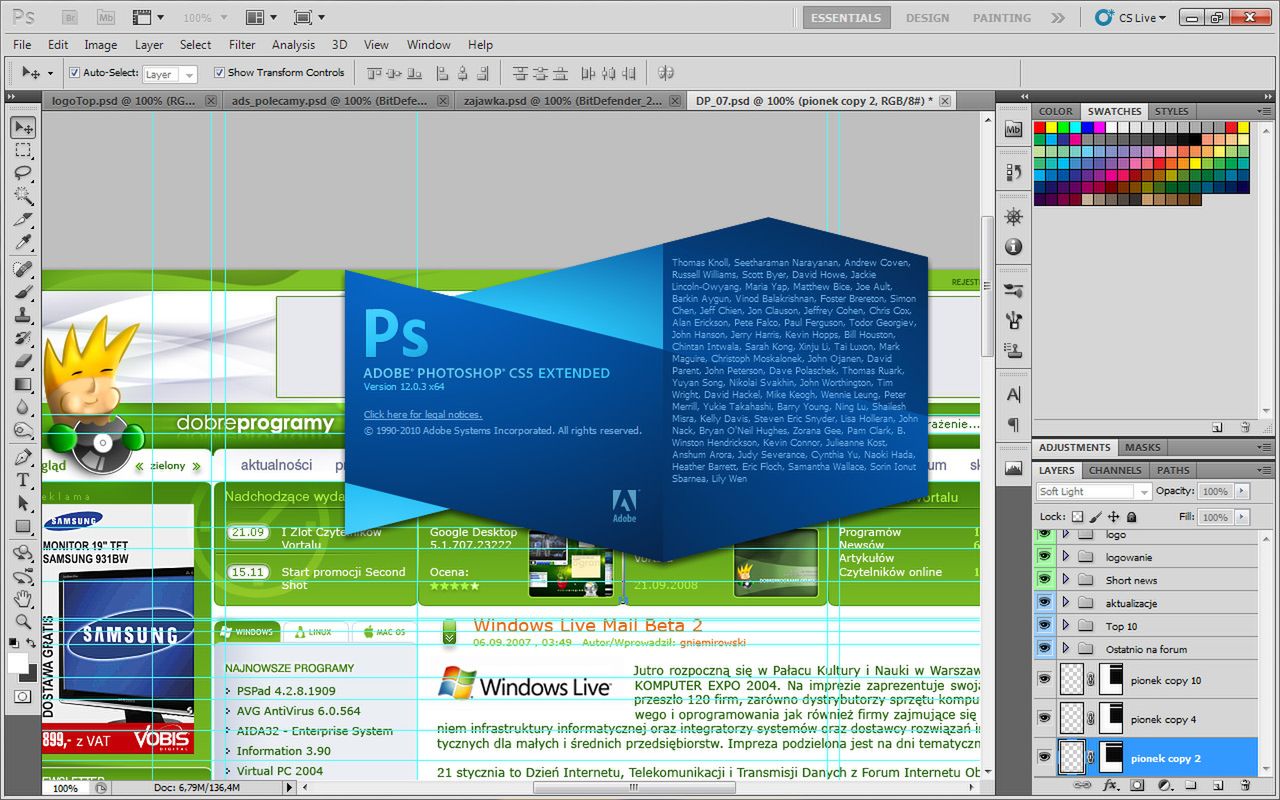Uncheck Show Transform Controls checkbox
Viewport: 1280px width, 800px height.
(x=219, y=73)
